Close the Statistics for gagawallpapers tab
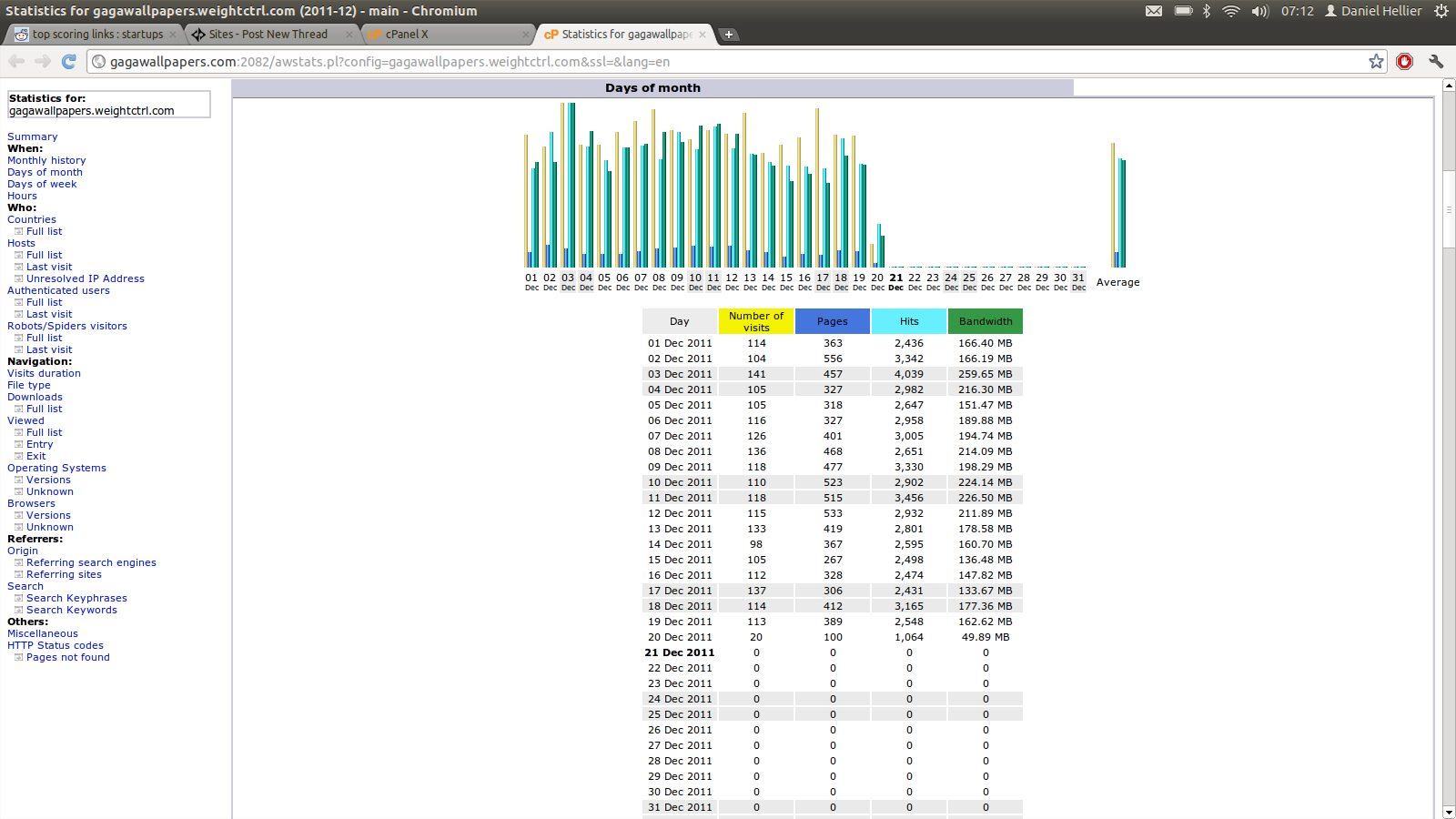Image resolution: width=1456 pixels, height=819 pixels. 702,35
